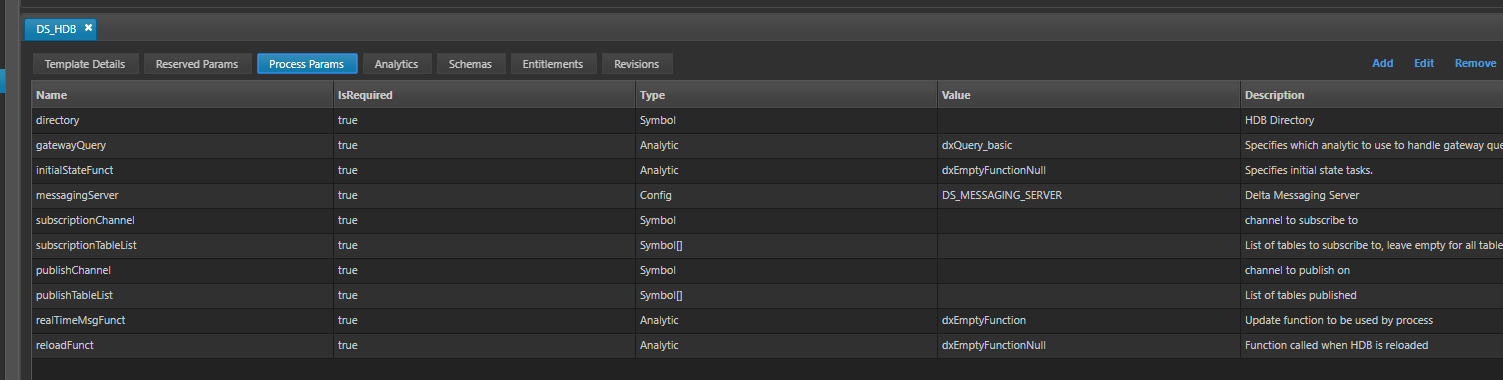Open the Template Details tab
The image size is (1503, 380).
(85, 64)
